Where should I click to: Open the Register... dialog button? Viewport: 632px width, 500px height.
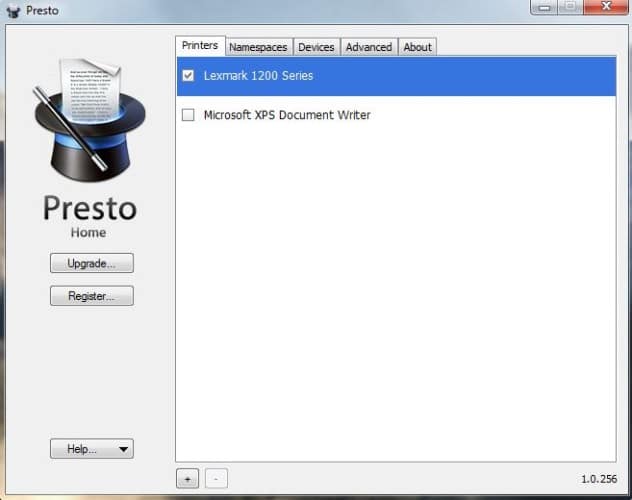pos(92,296)
